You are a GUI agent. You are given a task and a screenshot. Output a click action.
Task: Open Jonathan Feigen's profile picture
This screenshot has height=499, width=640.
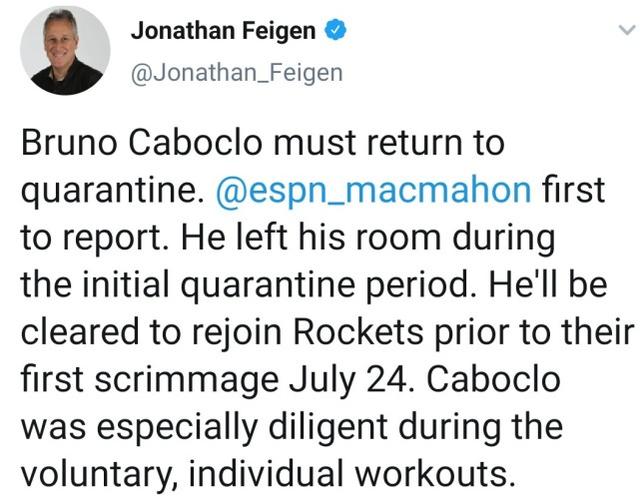point(65,51)
